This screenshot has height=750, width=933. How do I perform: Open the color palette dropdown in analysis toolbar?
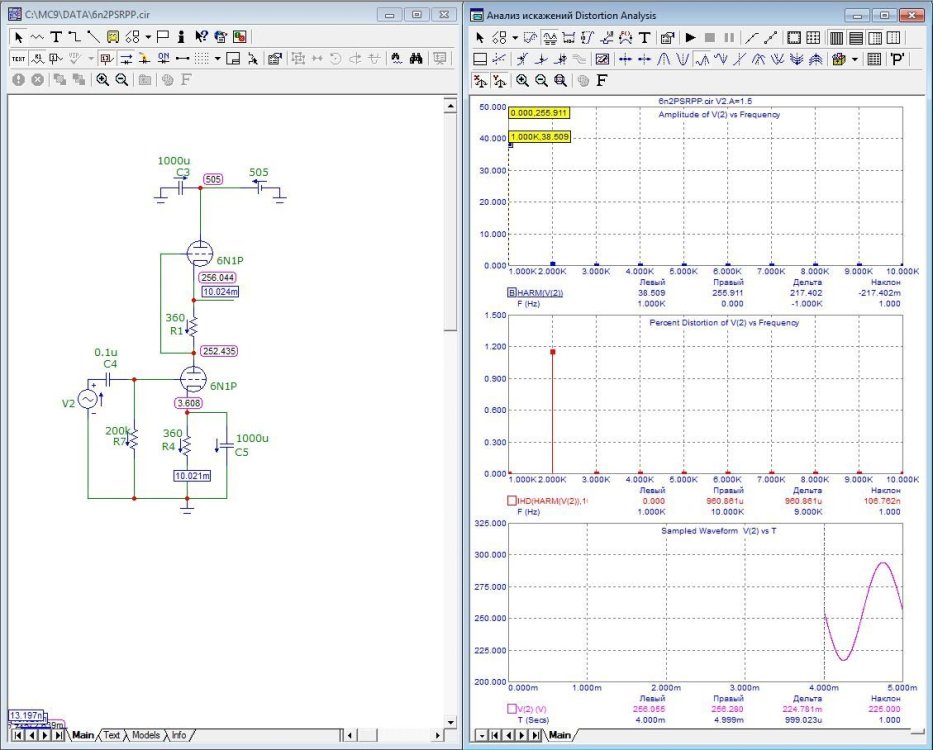click(855, 58)
